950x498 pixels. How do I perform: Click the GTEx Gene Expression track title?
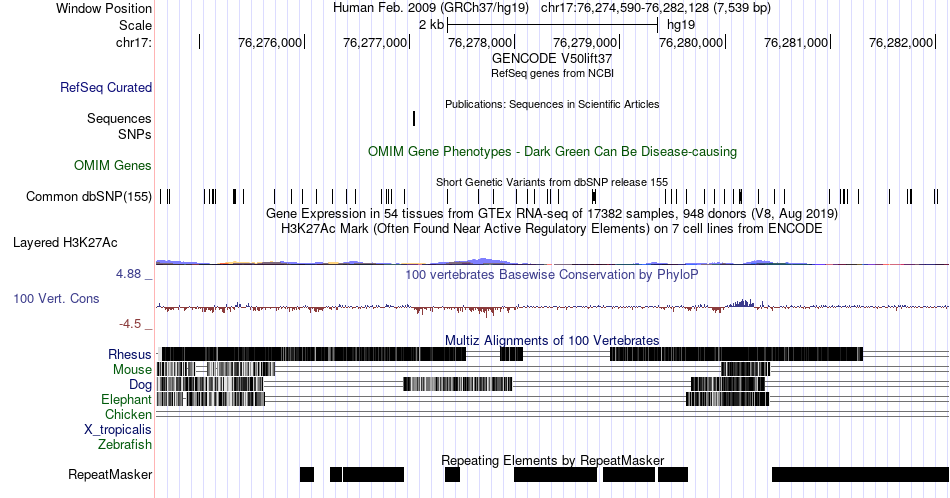coord(552,213)
